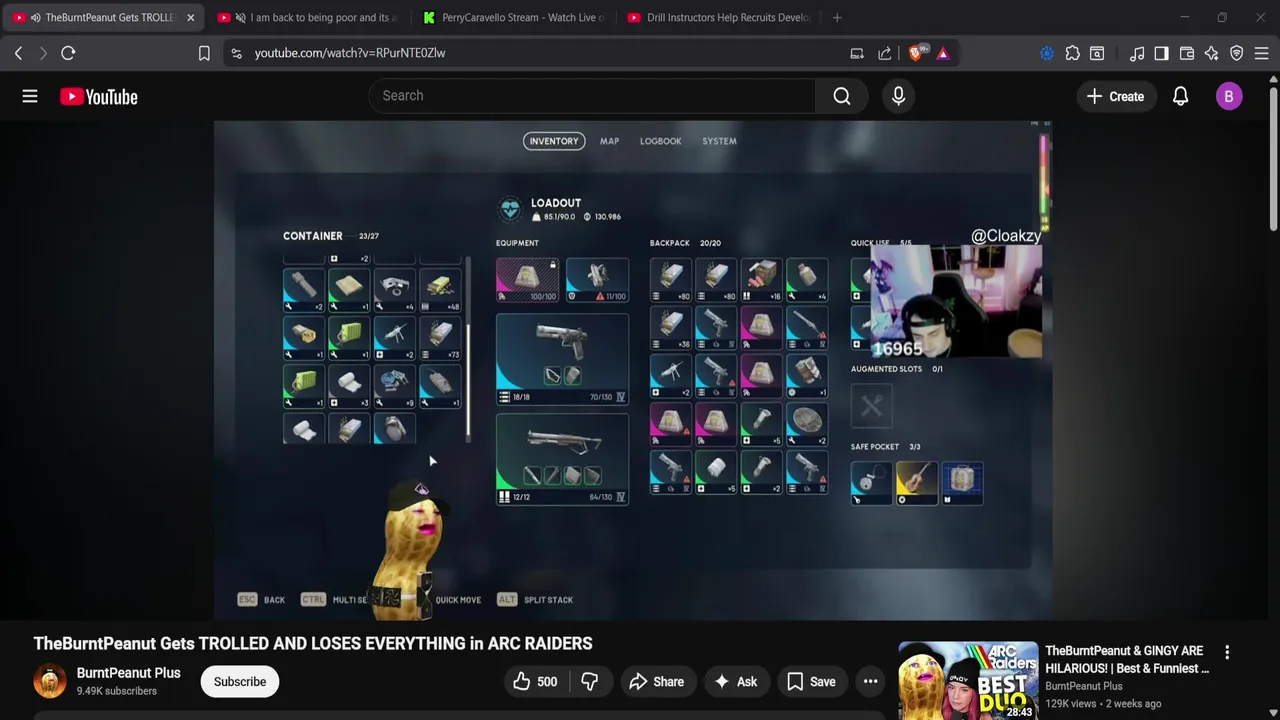Open the YouTube notifications bell
The height and width of the screenshot is (720, 1280).
1180,97
